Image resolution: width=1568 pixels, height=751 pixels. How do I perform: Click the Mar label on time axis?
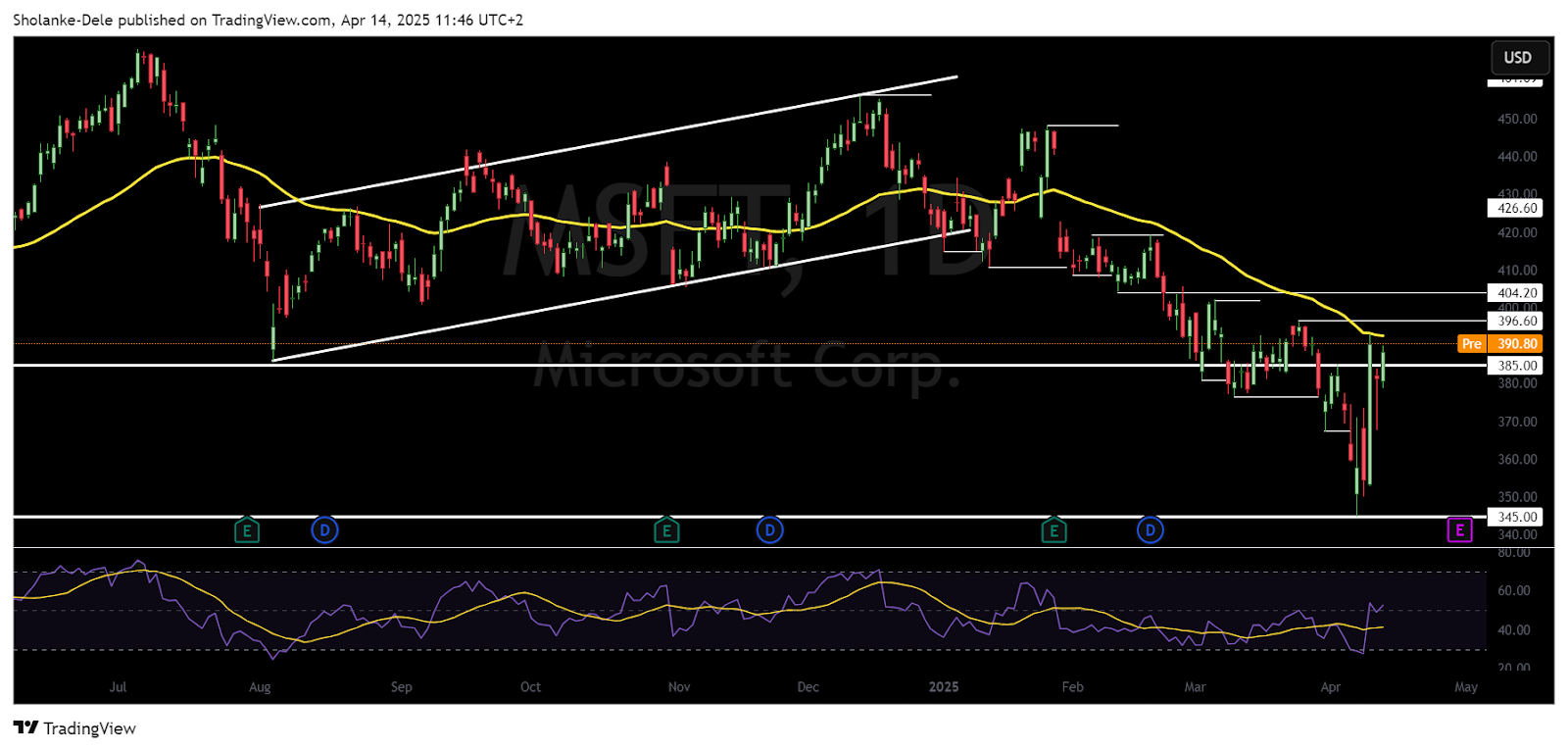[1195, 687]
